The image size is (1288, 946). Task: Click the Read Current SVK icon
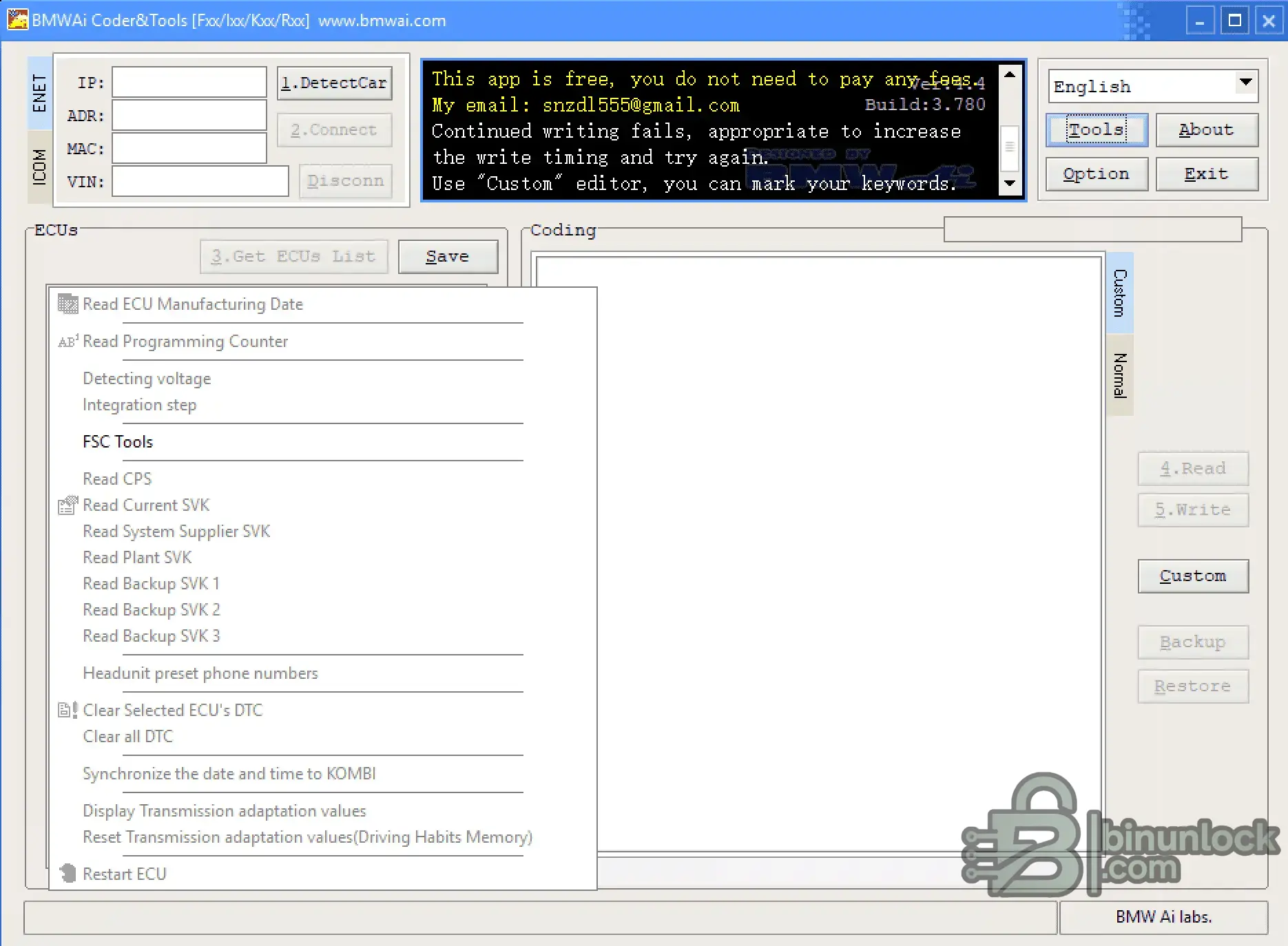(x=67, y=505)
